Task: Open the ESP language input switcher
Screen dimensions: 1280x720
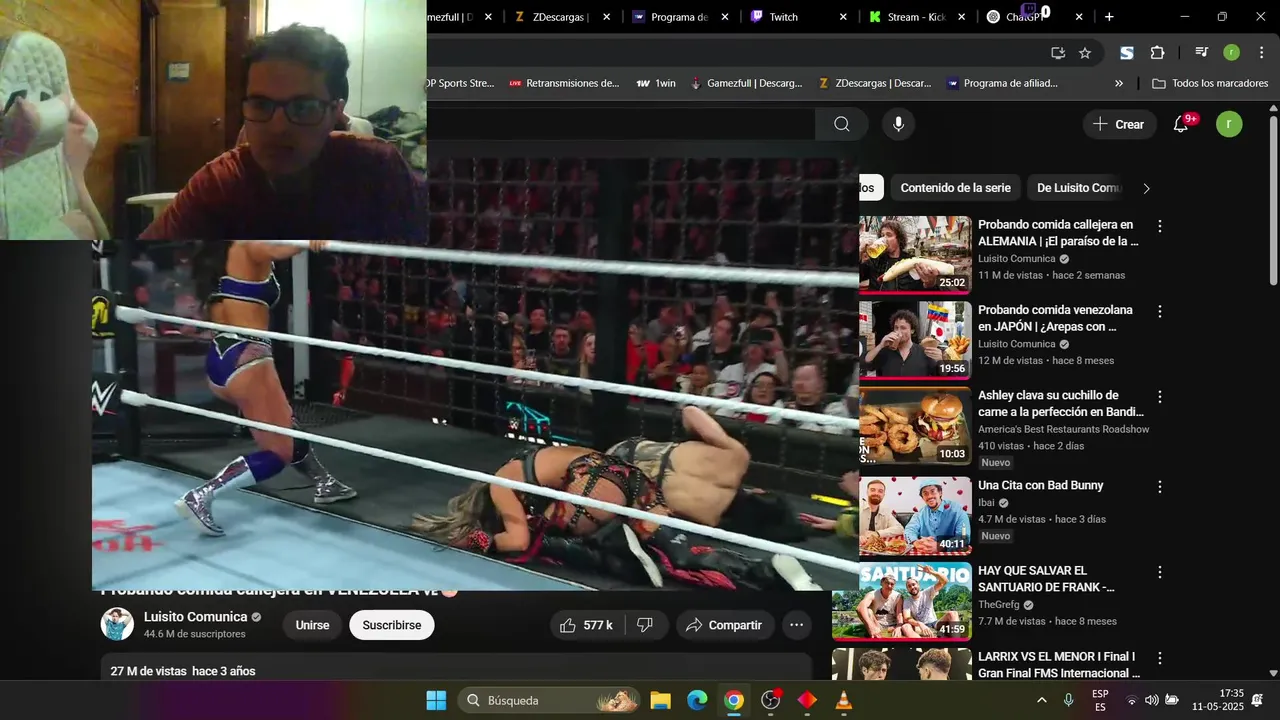Action: point(1100,700)
